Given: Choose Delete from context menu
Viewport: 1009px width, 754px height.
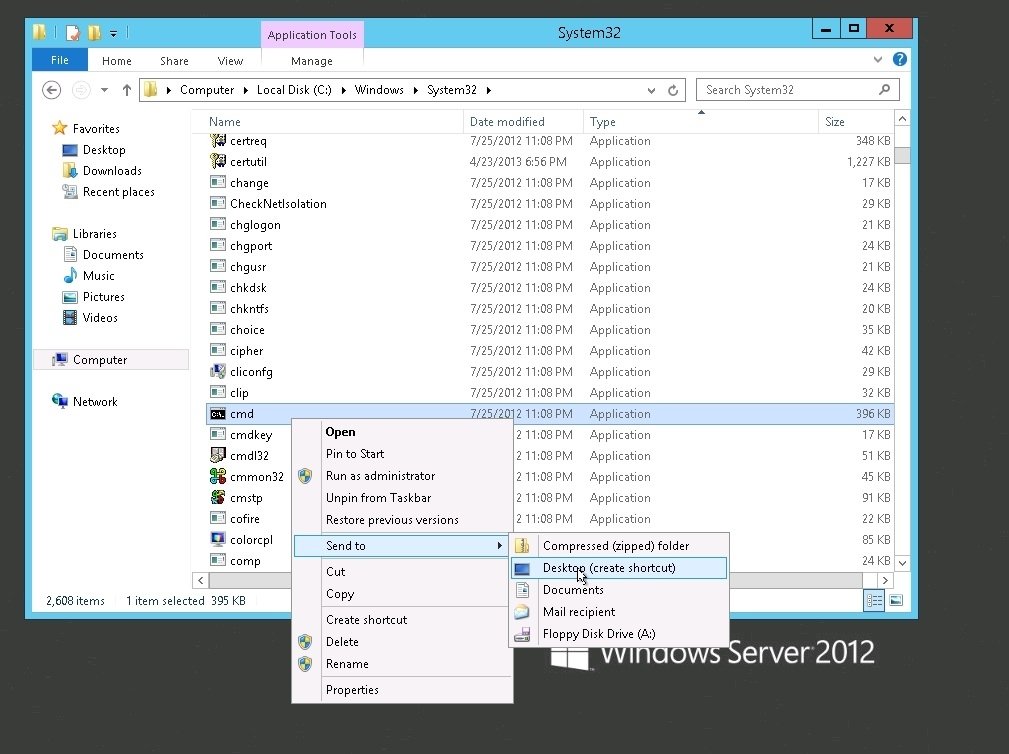Looking at the screenshot, I should click(x=403, y=641).
